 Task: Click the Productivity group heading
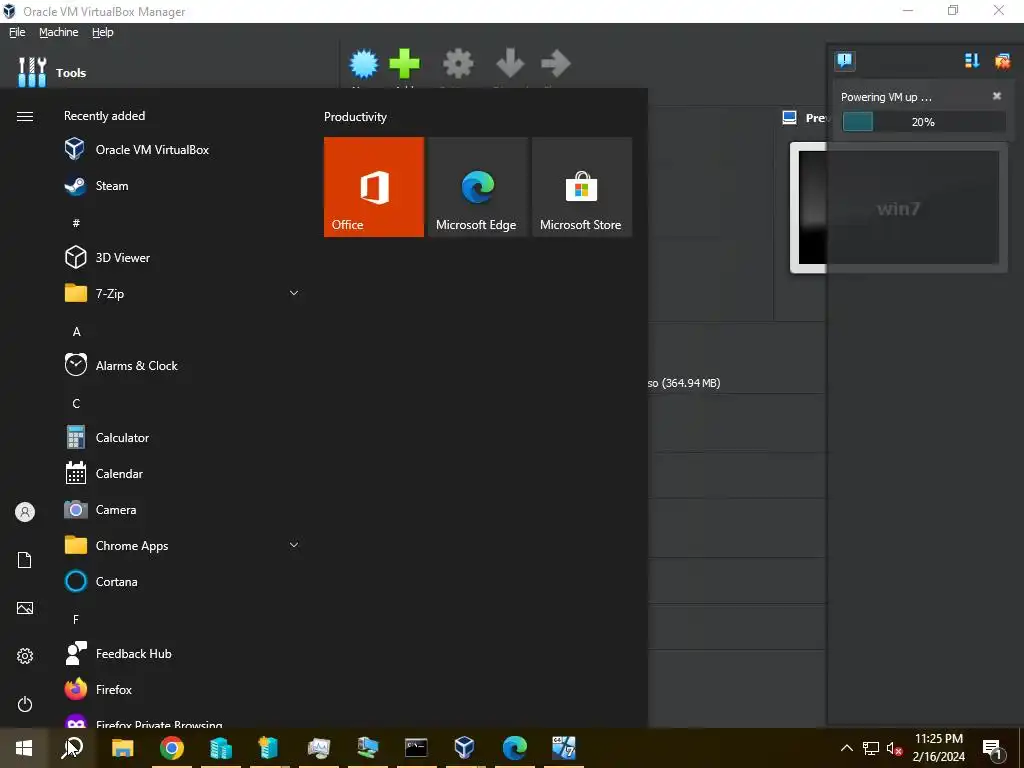355,117
